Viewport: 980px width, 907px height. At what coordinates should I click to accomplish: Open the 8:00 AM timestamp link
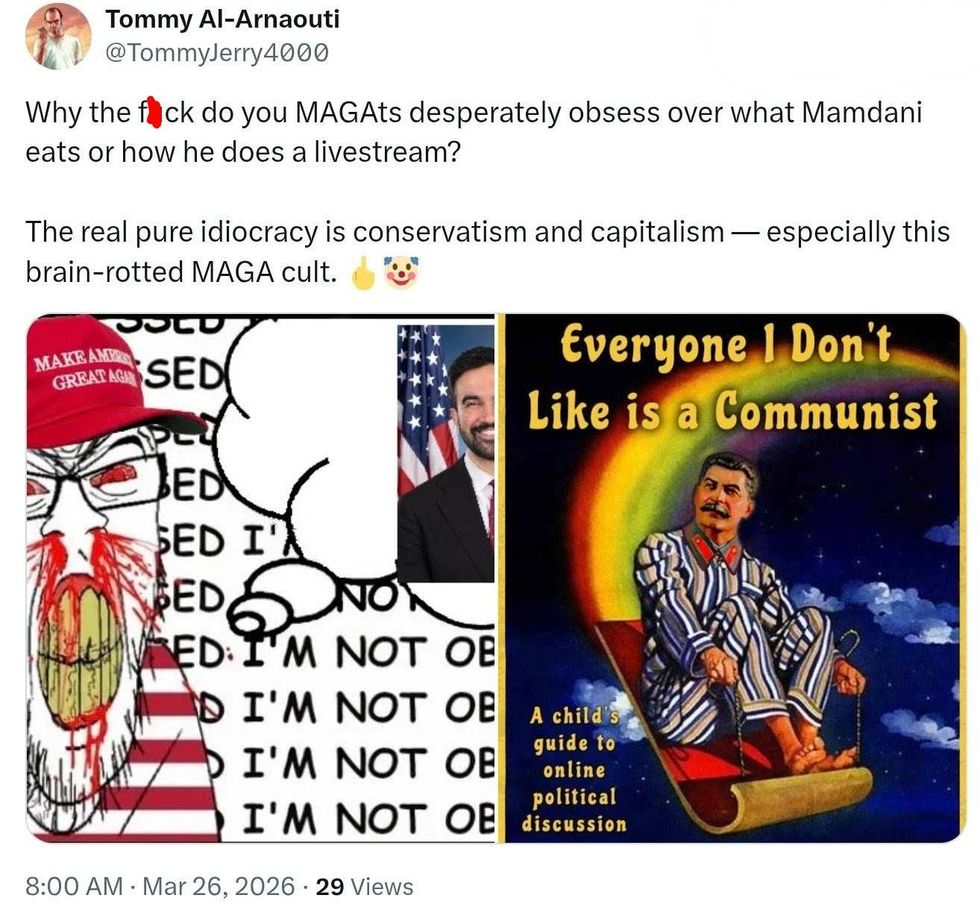tap(74, 886)
